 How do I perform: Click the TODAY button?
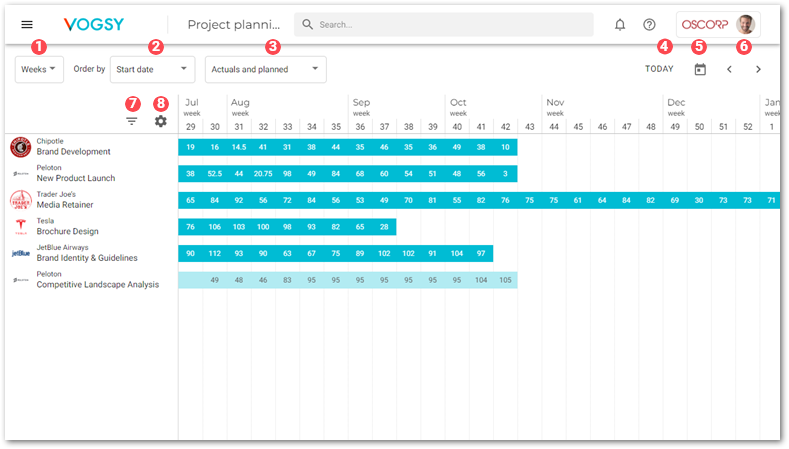pyautogui.click(x=659, y=69)
